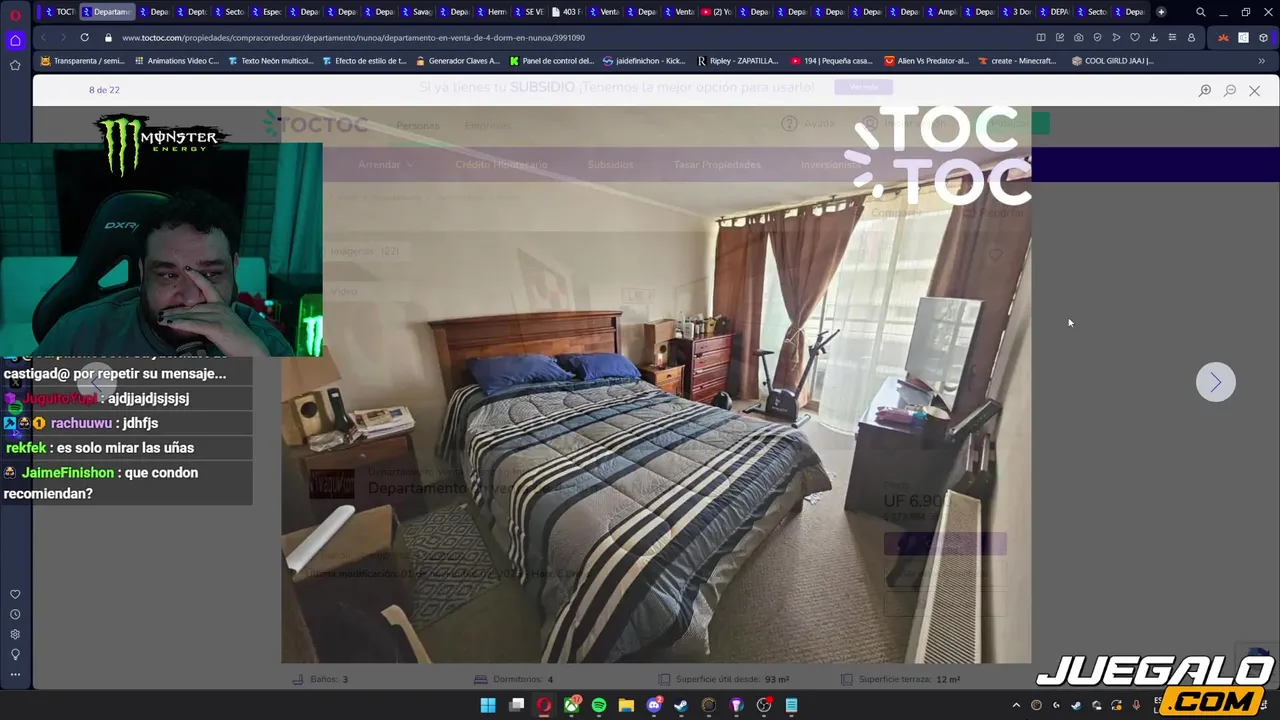
Task: Show hidden system tray icons
Action: point(1016,705)
